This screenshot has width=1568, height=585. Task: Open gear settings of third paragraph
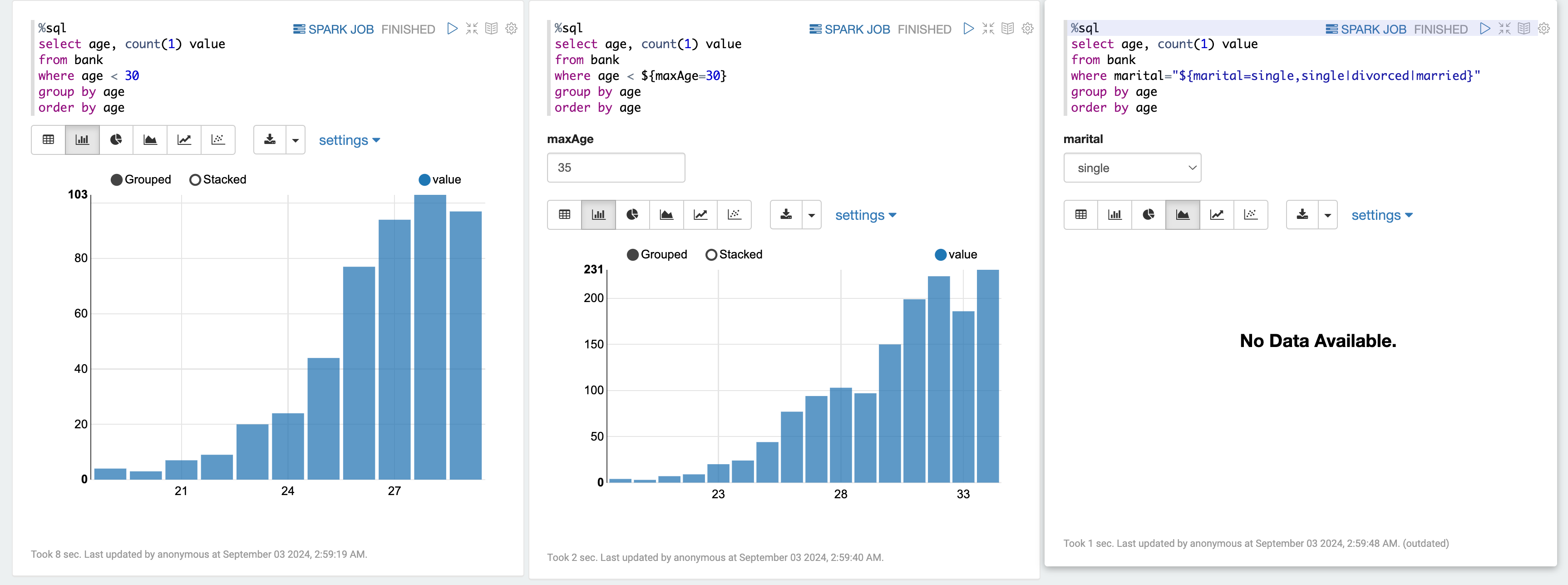(1543, 29)
